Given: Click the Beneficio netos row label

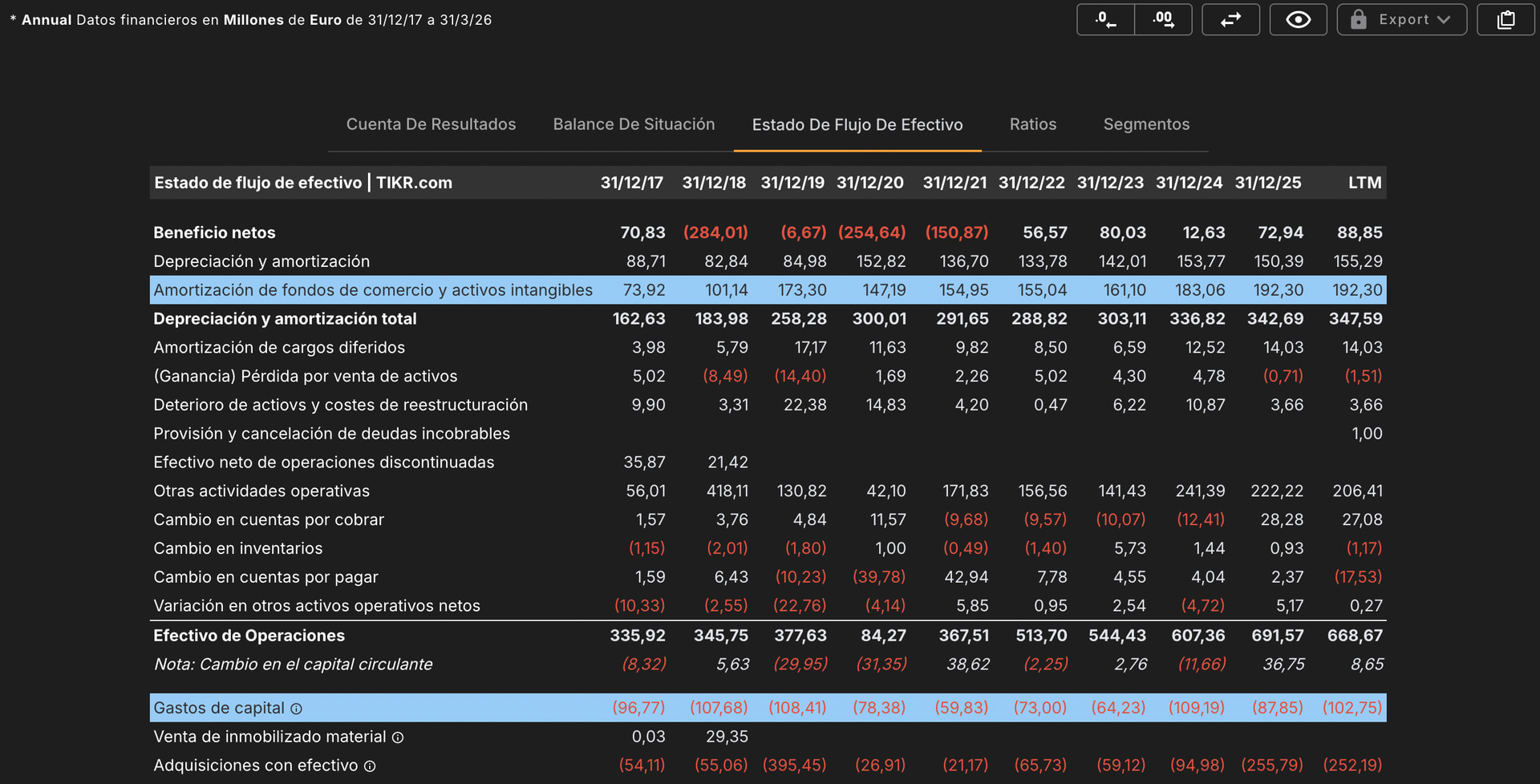Looking at the screenshot, I should click(x=214, y=232).
